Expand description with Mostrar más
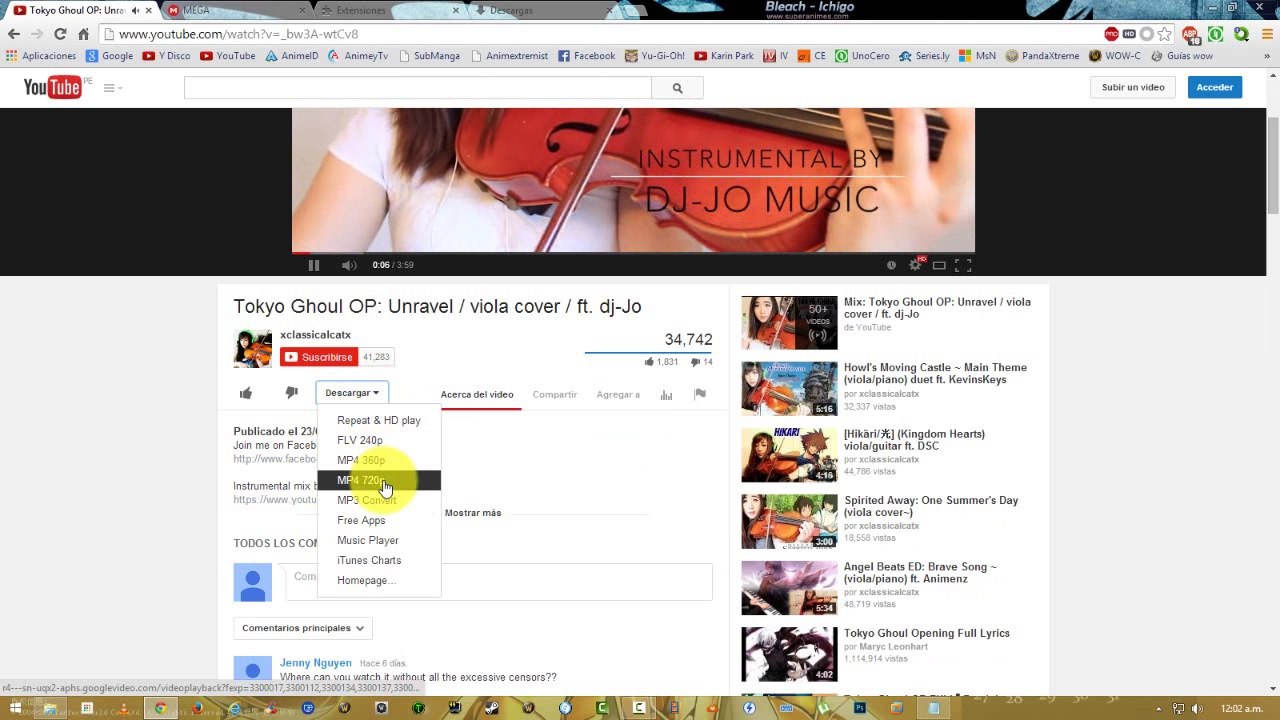 [473, 513]
